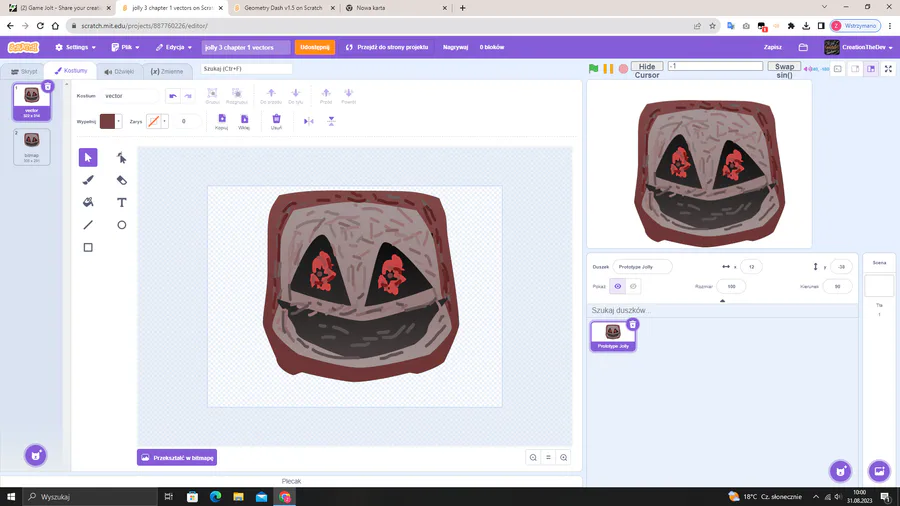The width and height of the screenshot is (900, 506).
Task: Click the Nagrywaj button
Action: coord(455,47)
